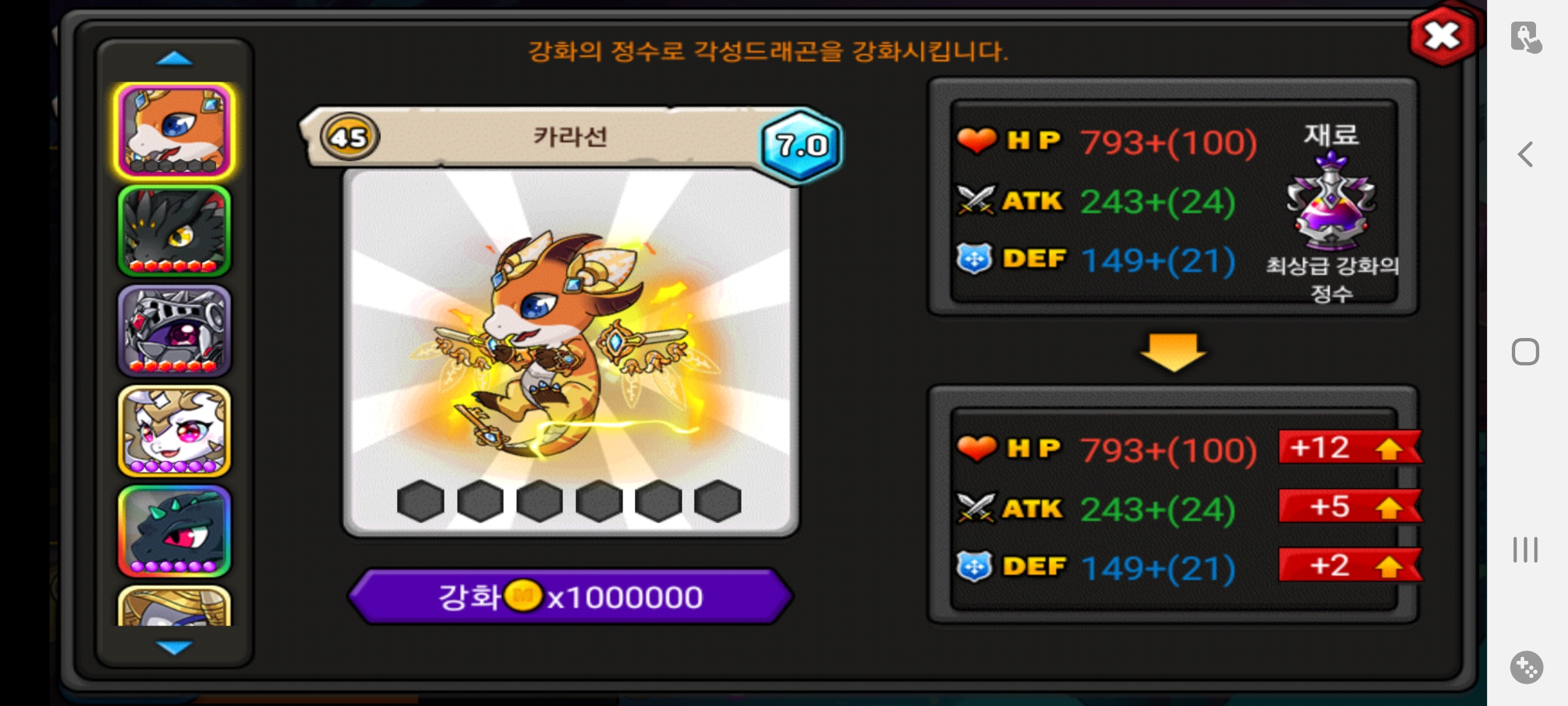The image size is (1568, 706).
Task: Tap the last empty hexagon enhancement slot
Action: point(717,501)
